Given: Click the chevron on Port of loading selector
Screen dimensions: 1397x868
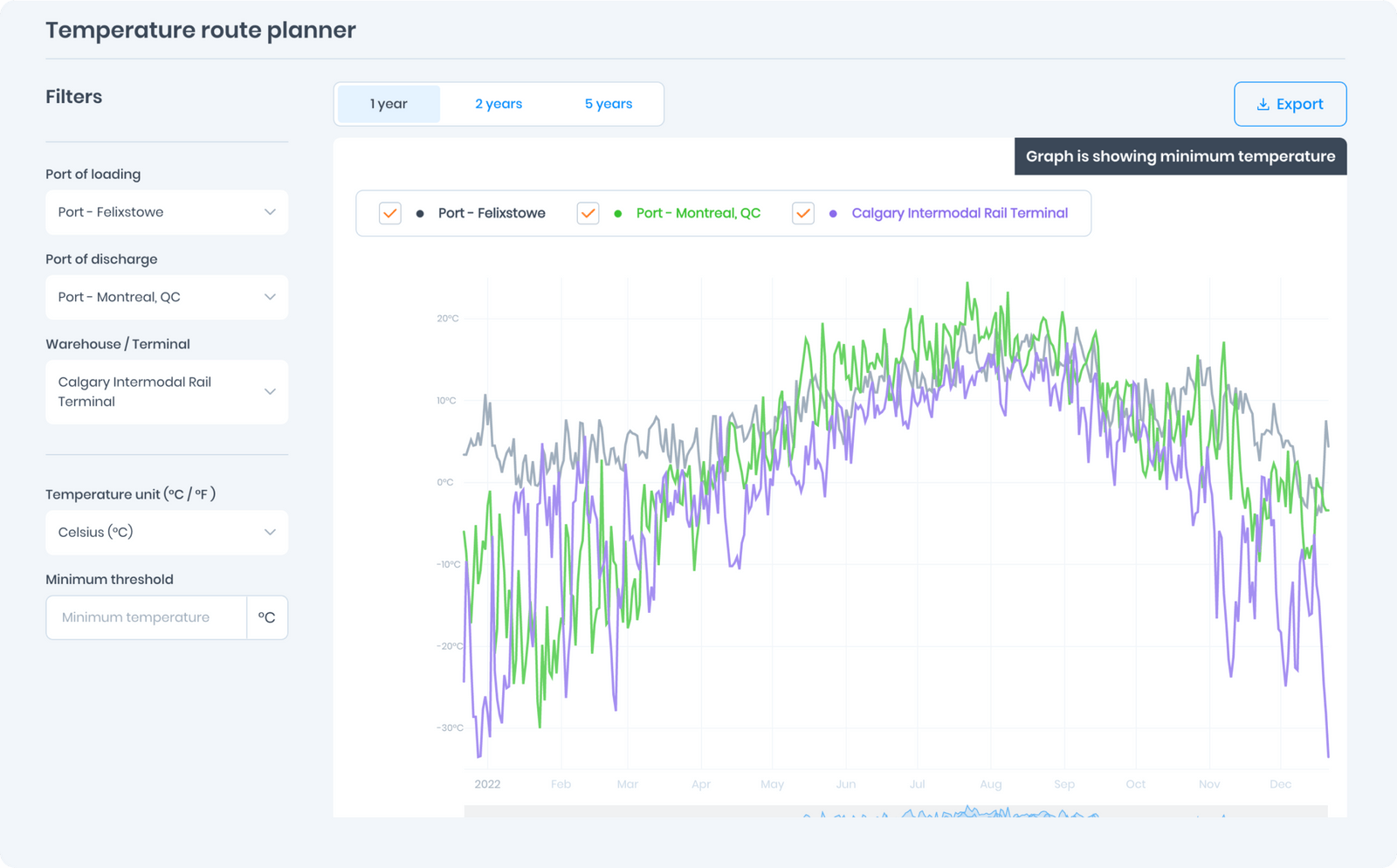Looking at the screenshot, I should [270, 212].
